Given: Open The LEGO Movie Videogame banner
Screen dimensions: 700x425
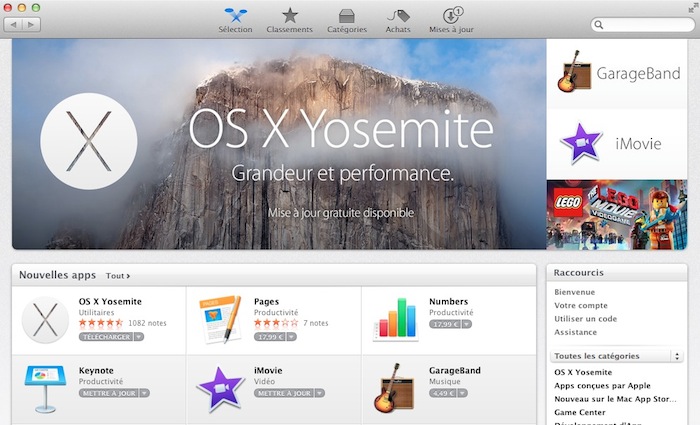Looking at the screenshot, I should (617, 215).
